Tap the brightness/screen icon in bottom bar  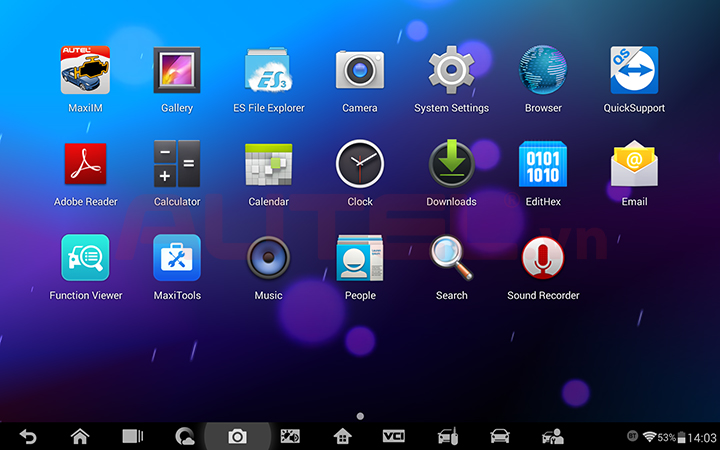(290, 436)
